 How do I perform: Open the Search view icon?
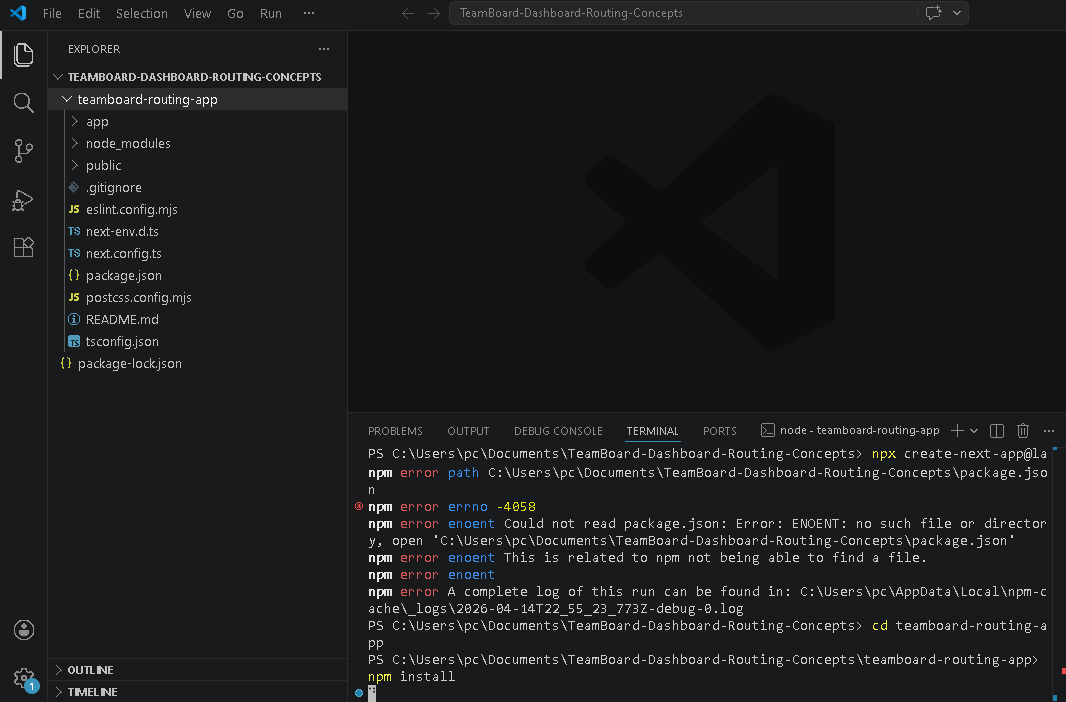(24, 103)
